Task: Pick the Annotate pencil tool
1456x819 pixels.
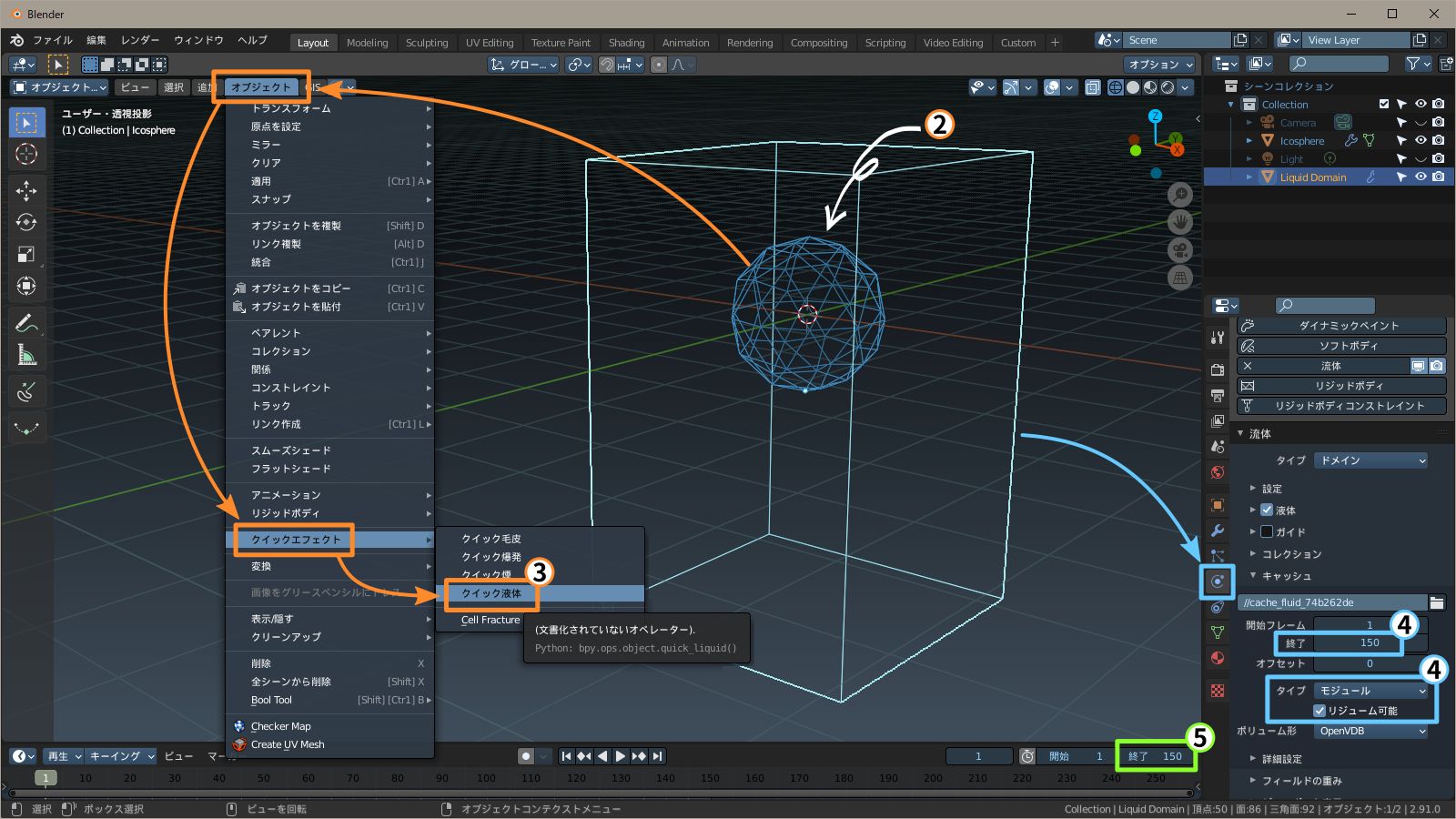Action: 26,323
